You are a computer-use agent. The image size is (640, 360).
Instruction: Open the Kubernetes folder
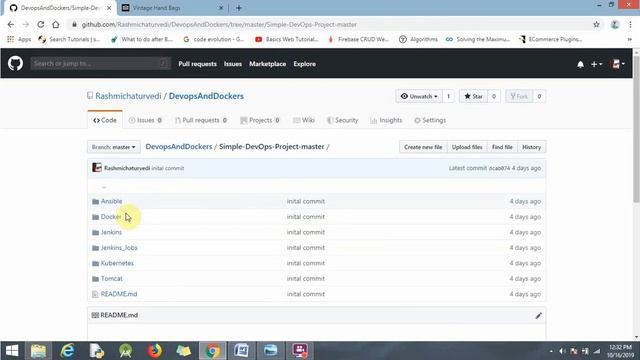click(117, 263)
